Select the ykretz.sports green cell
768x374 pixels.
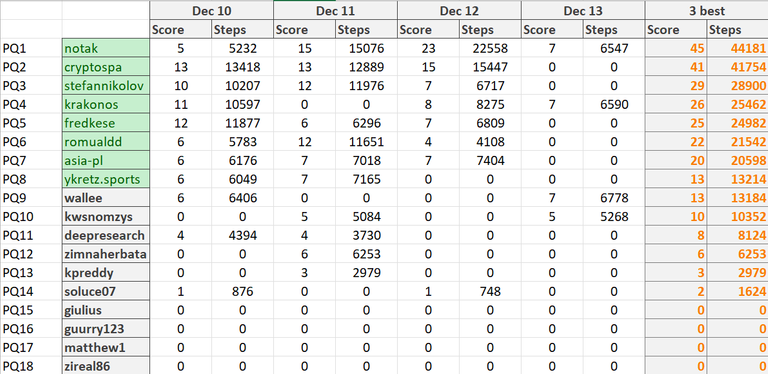click(106, 179)
